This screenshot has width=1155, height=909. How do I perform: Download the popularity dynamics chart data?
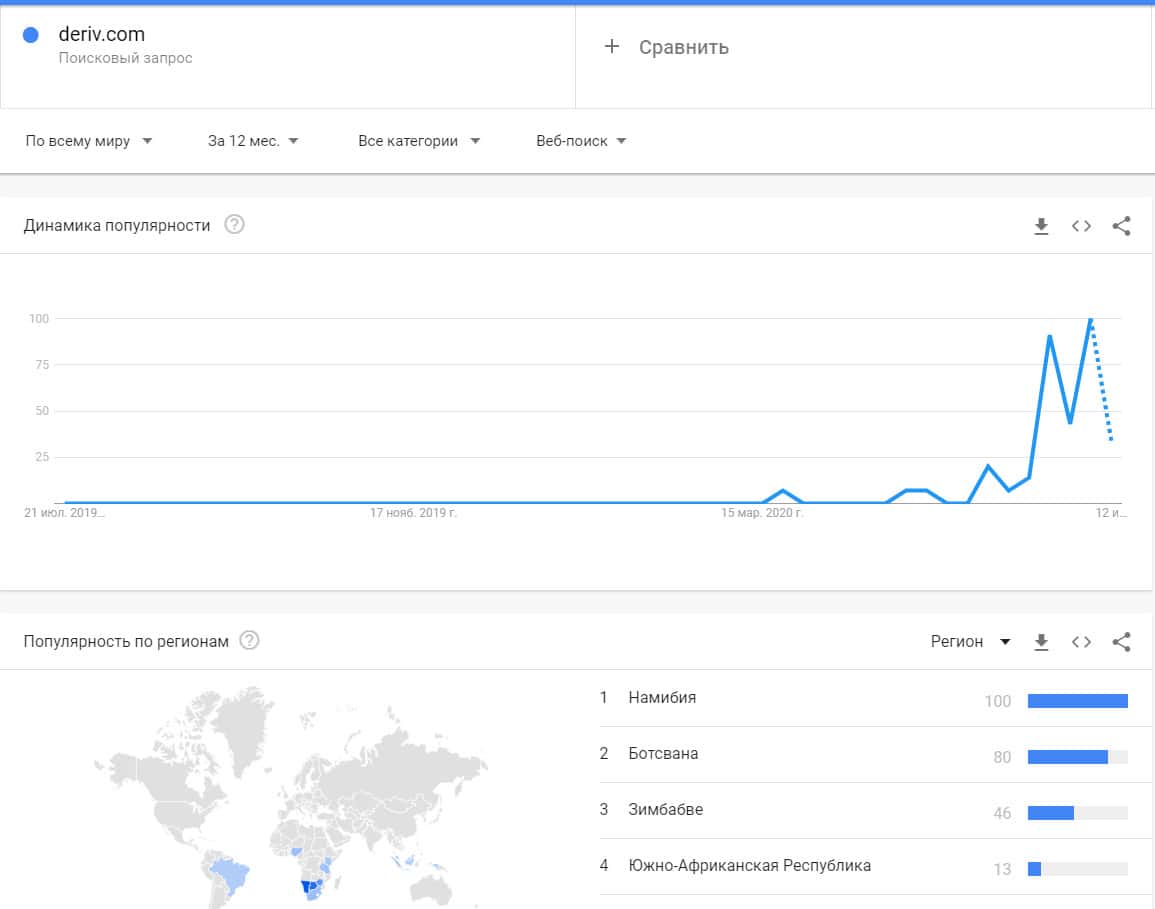tap(1041, 226)
